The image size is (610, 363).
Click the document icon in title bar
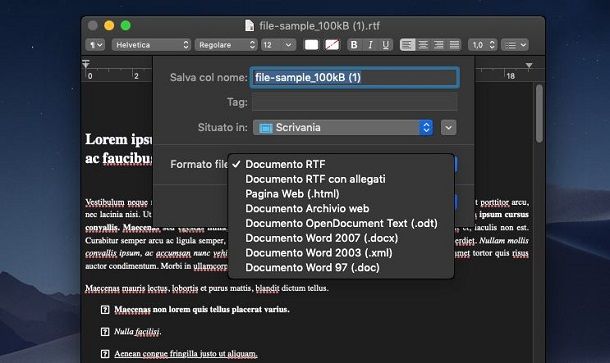pyautogui.click(x=249, y=26)
